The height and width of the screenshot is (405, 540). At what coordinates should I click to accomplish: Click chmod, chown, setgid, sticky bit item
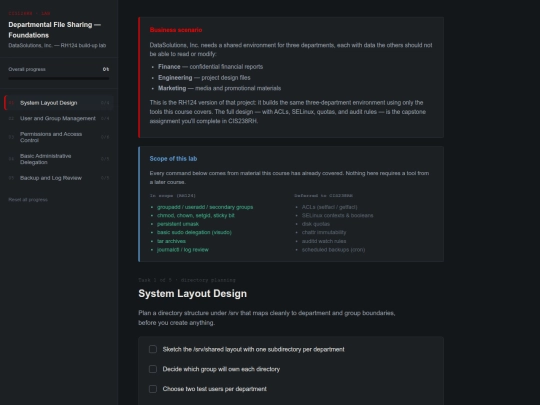196,216
